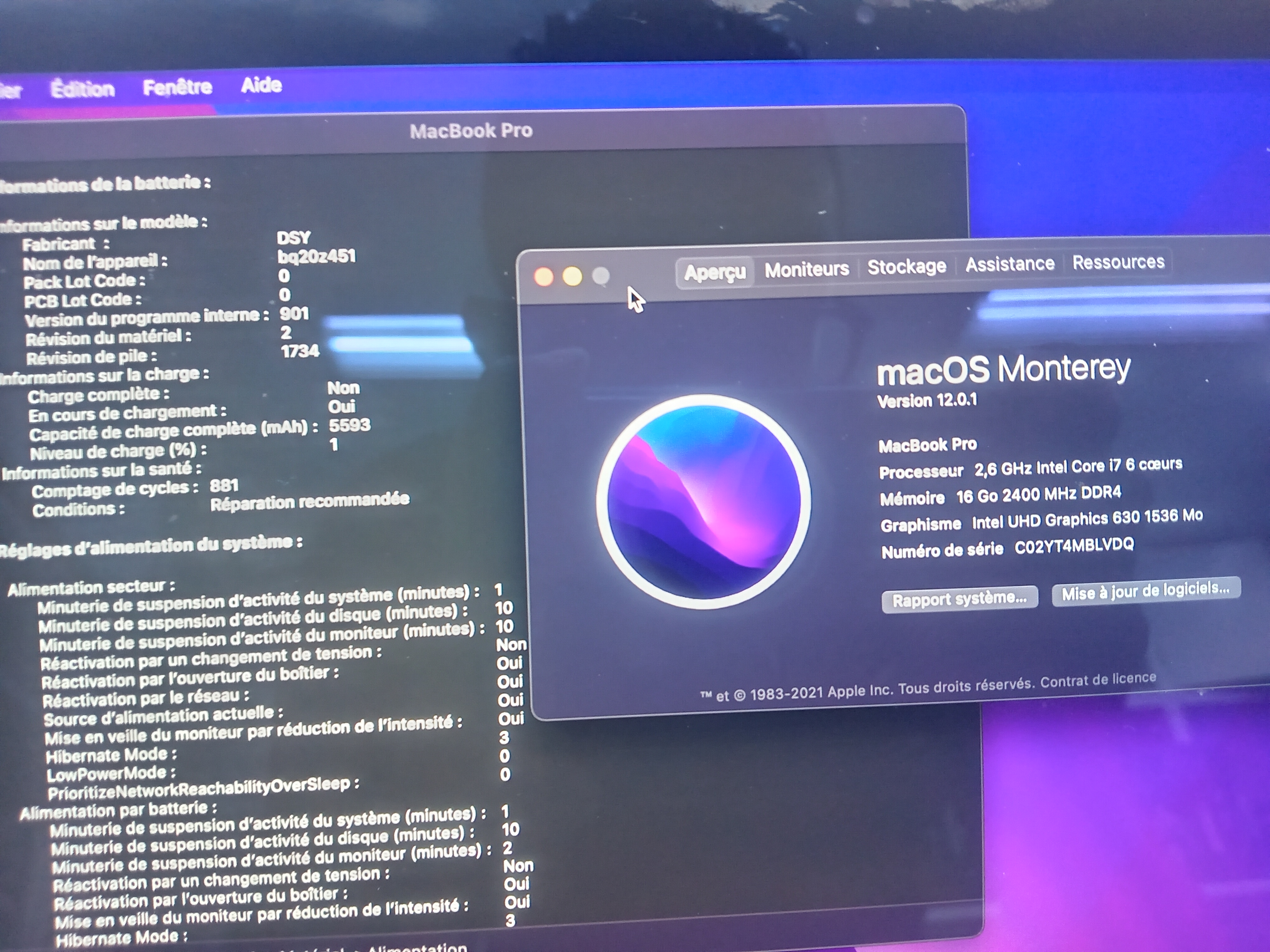Click the greyed-out zoom window button
1270x952 pixels.
click(600, 275)
